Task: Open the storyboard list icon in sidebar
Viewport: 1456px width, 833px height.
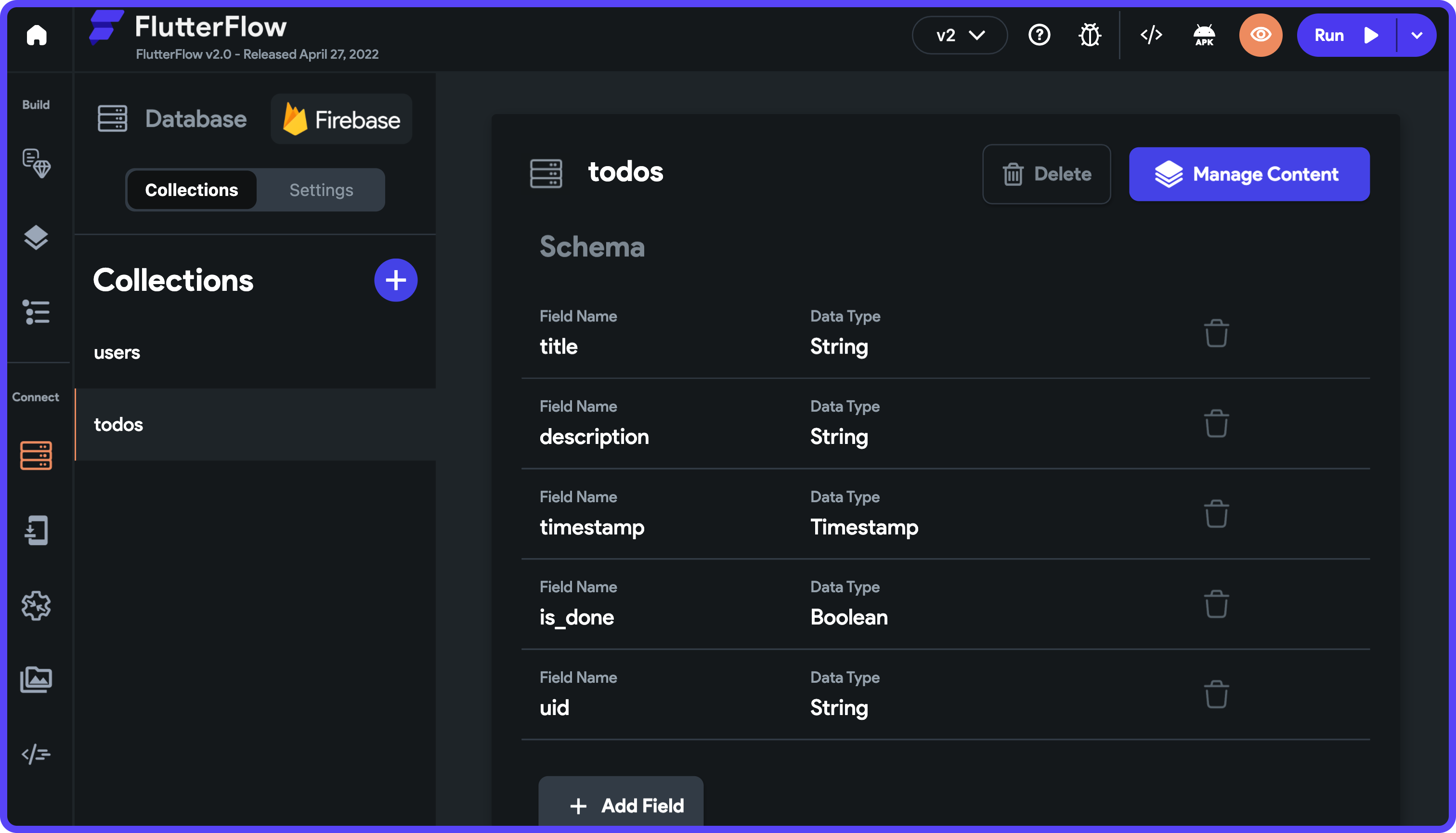Action: (x=36, y=312)
